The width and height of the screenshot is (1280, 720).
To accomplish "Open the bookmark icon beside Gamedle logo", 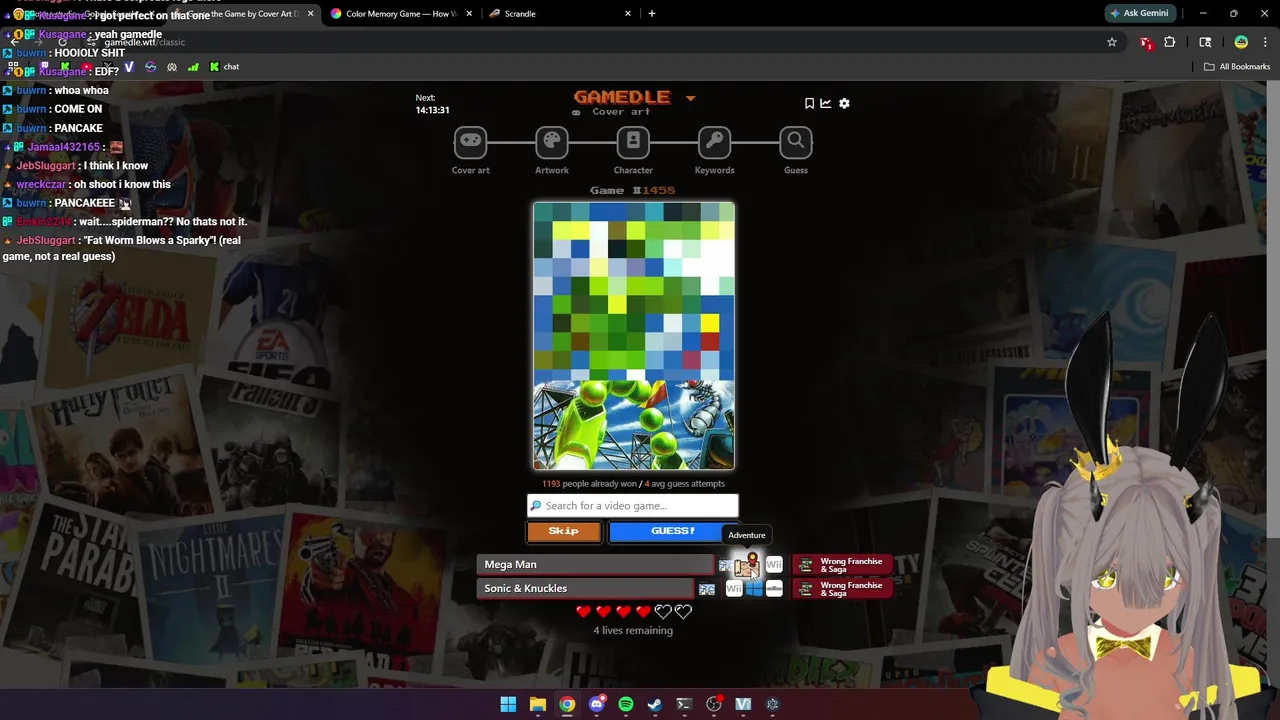I will [809, 103].
